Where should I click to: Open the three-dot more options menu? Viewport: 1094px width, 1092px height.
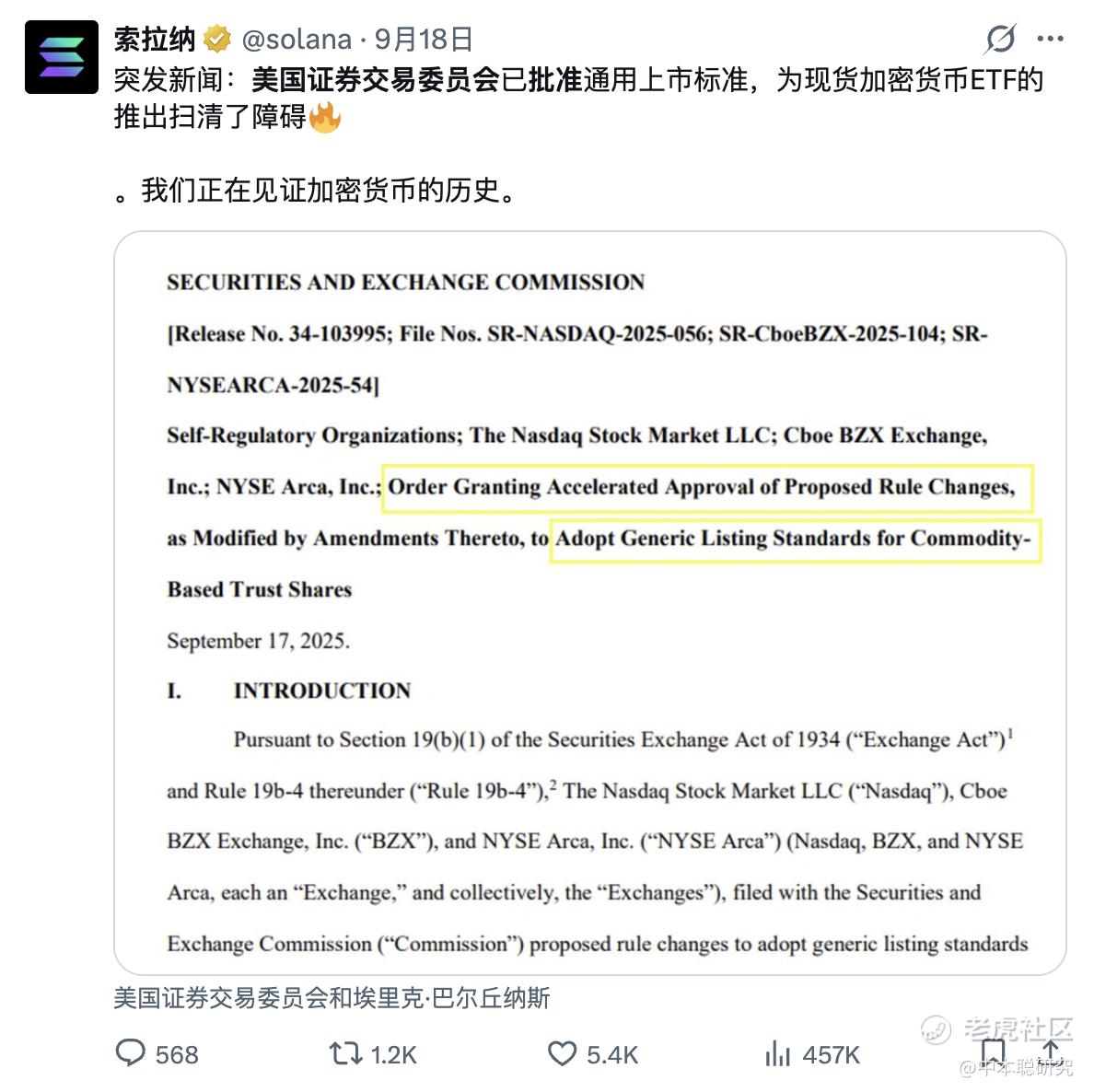click(x=1050, y=39)
